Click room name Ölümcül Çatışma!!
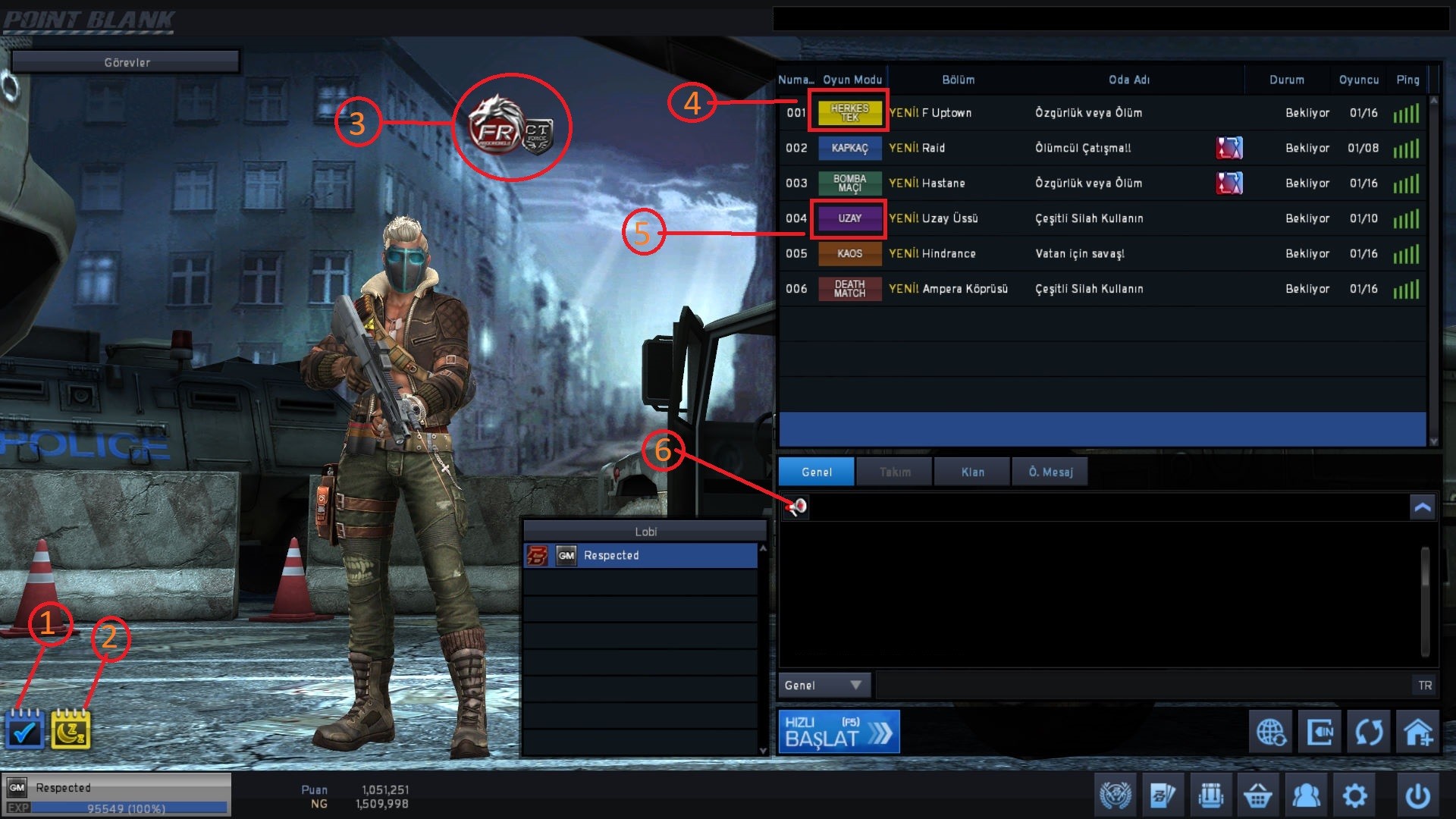Image resolution: width=1456 pixels, height=819 pixels. [x=1083, y=148]
